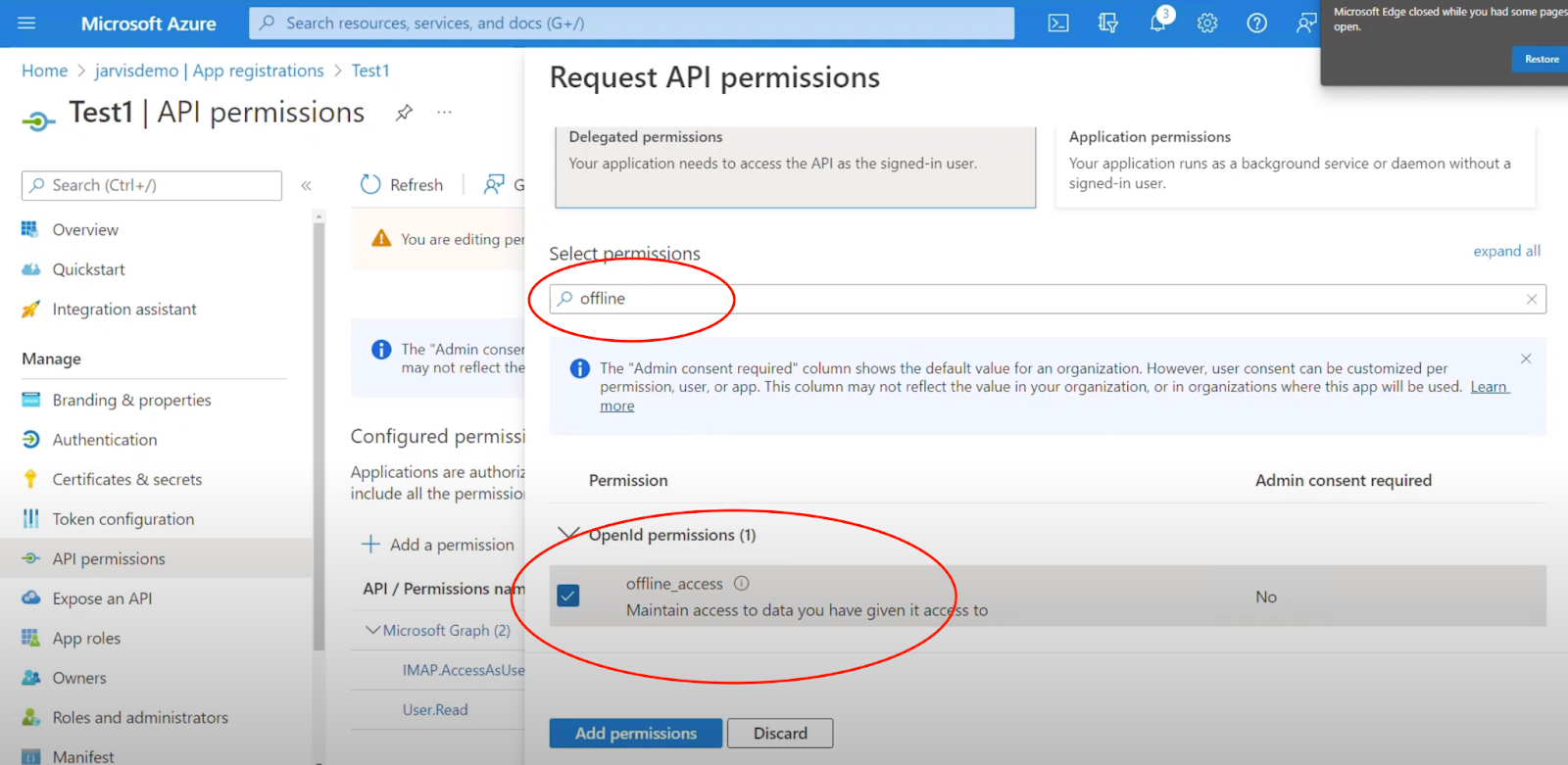Screen dimensions: 1568x765
Task: Click the grant admin consent toolbar icon
Action: [x=494, y=184]
